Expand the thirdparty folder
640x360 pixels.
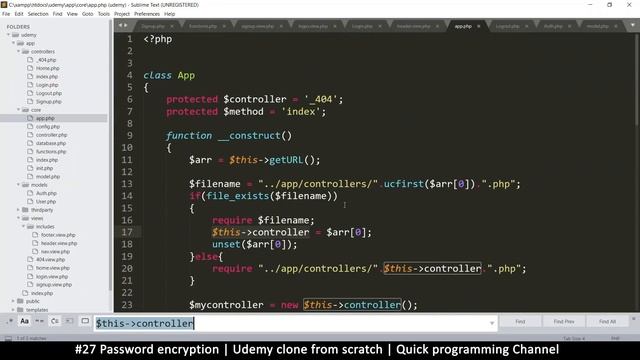pyautogui.click(x=18, y=210)
